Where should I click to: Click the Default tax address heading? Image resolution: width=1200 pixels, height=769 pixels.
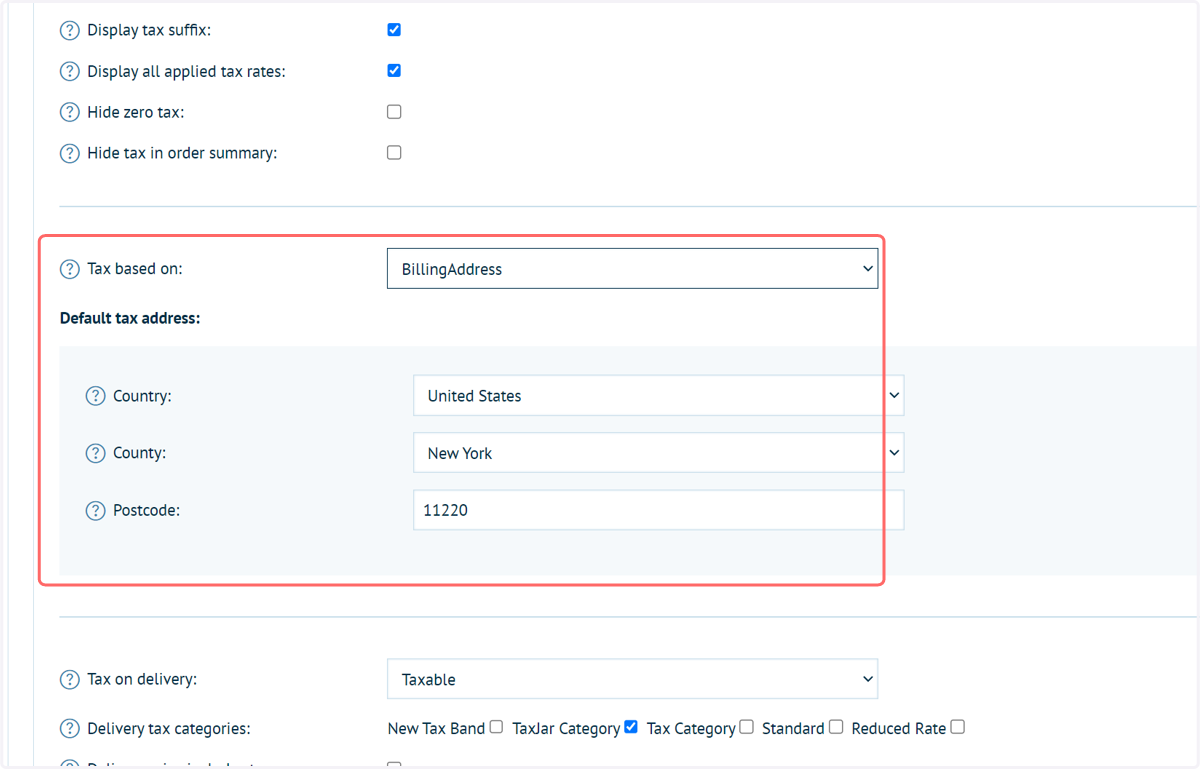[x=130, y=319]
